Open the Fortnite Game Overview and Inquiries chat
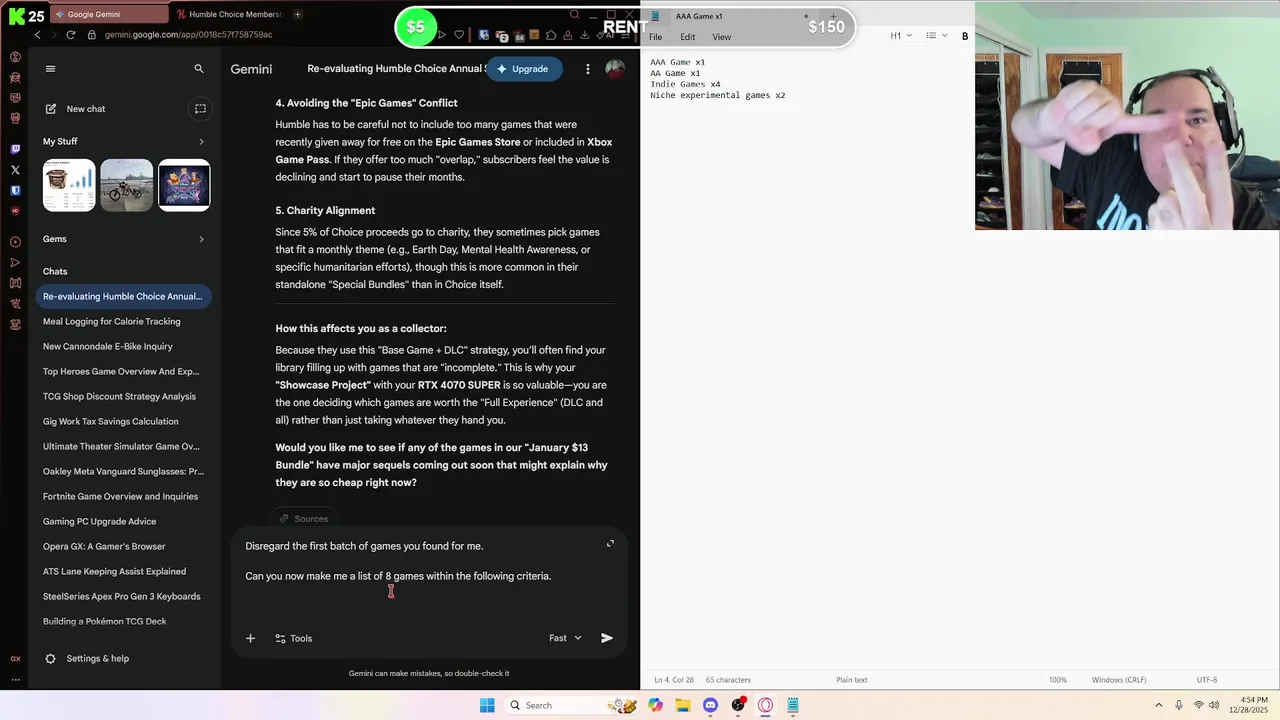The width and height of the screenshot is (1280, 720). pyautogui.click(x=123, y=496)
